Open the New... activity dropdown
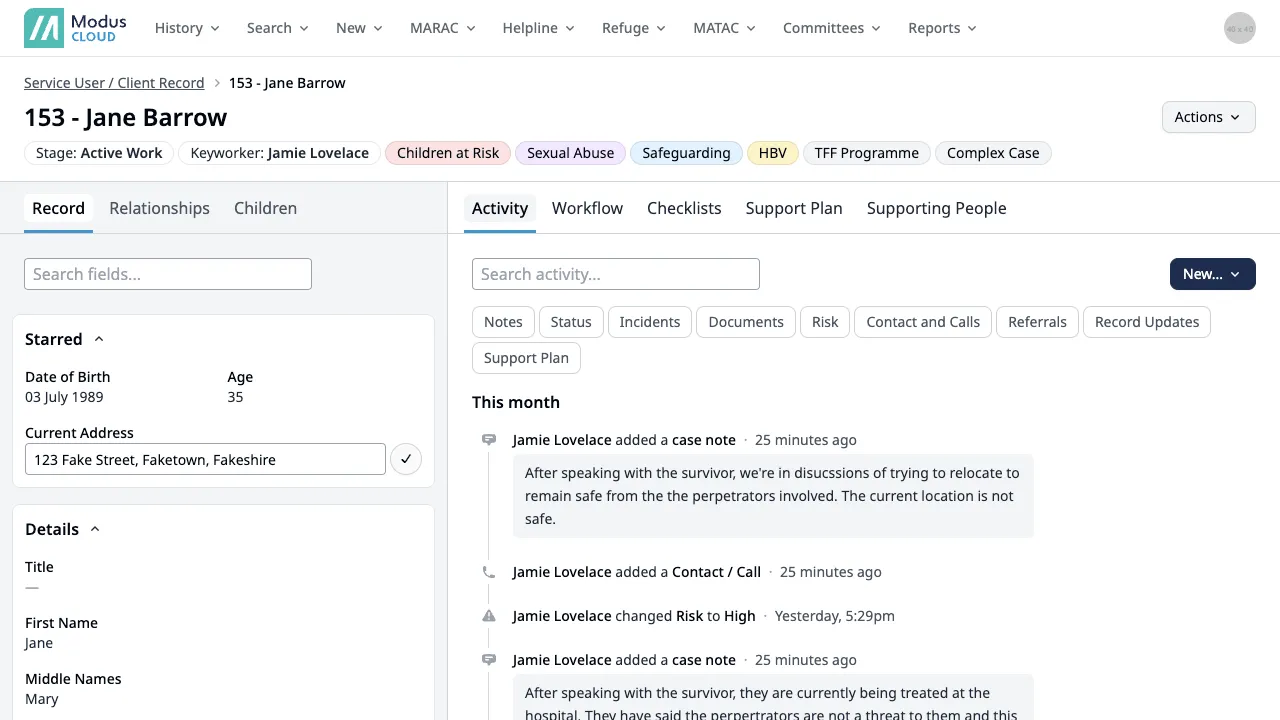The image size is (1280, 720). click(1212, 274)
